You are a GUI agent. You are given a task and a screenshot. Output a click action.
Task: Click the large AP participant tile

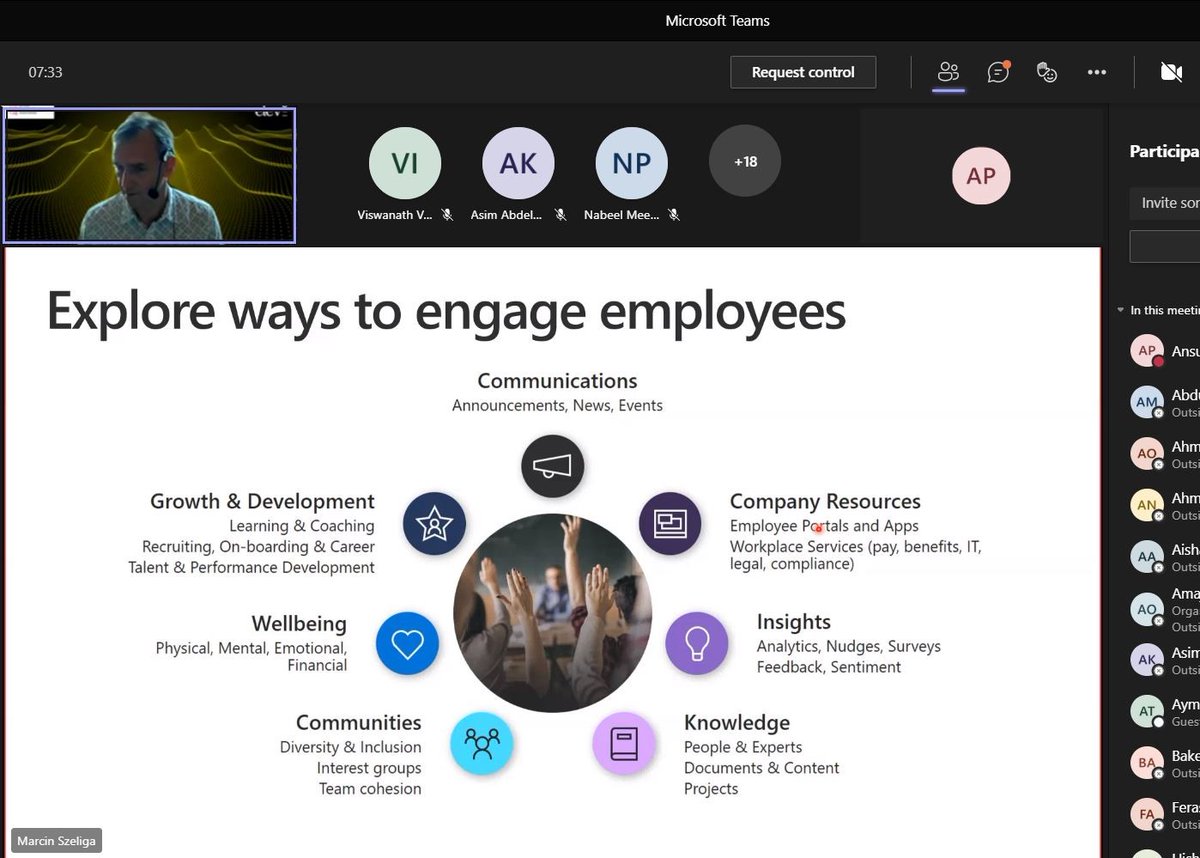pyautogui.click(x=981, y=176)
